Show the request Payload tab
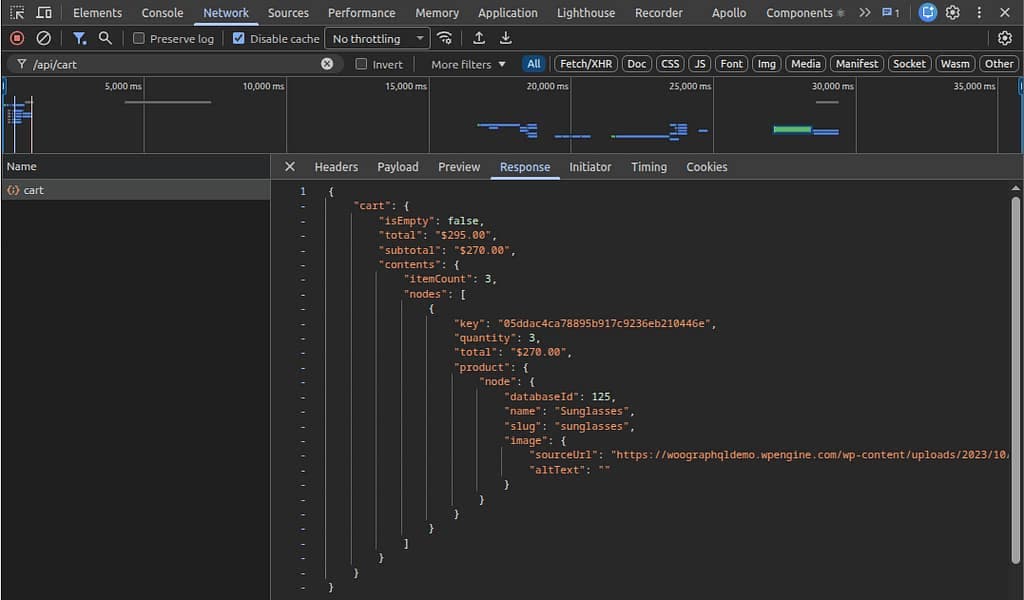 coord(398,166)
